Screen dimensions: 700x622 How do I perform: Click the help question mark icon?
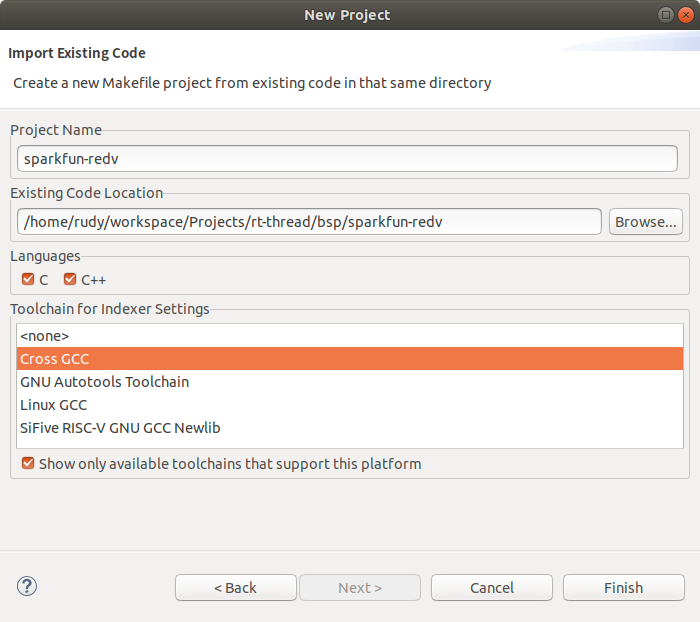[x=27, y=587]
